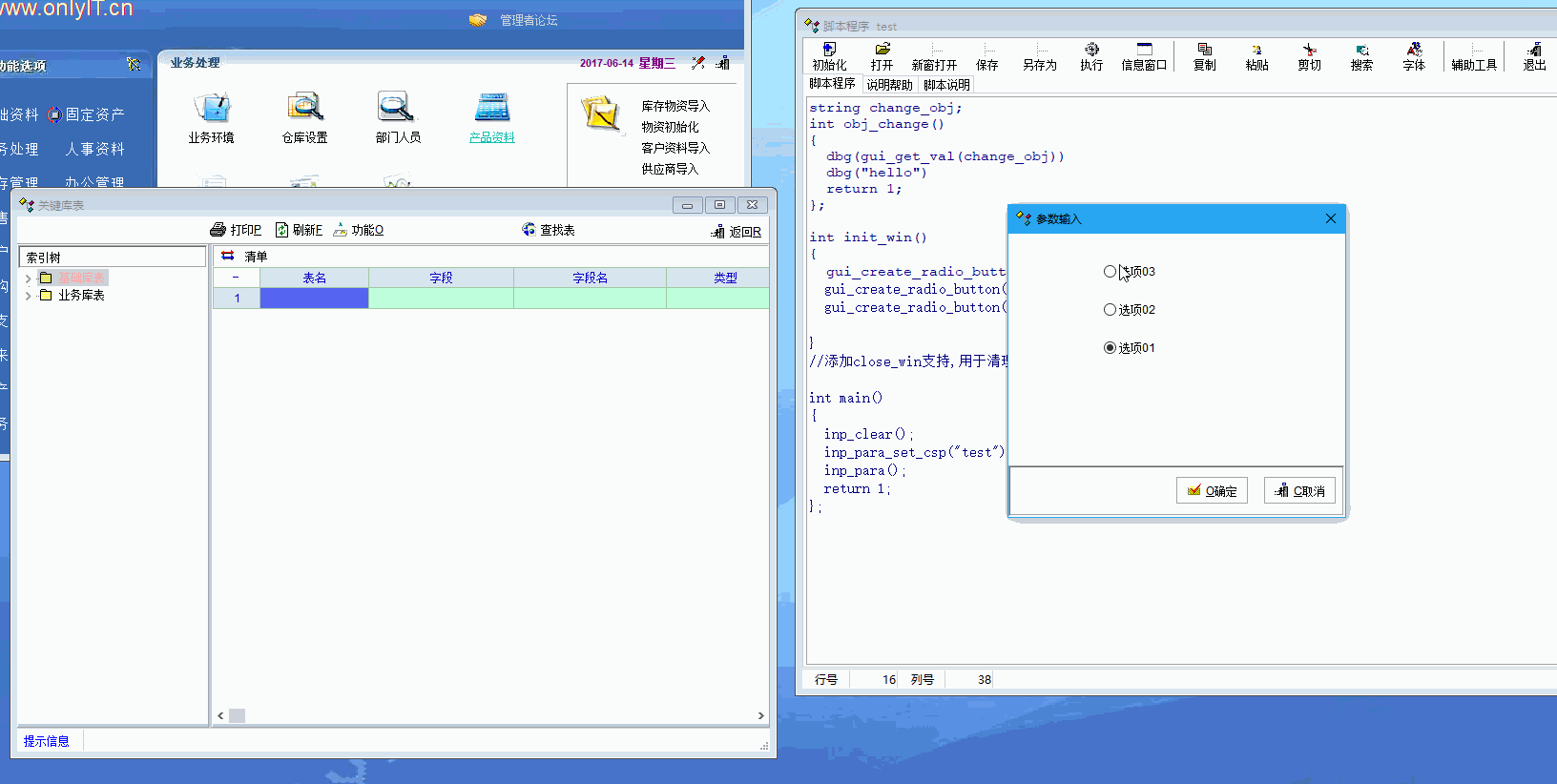Collapse the grid using minus header cell

point(236,278)
